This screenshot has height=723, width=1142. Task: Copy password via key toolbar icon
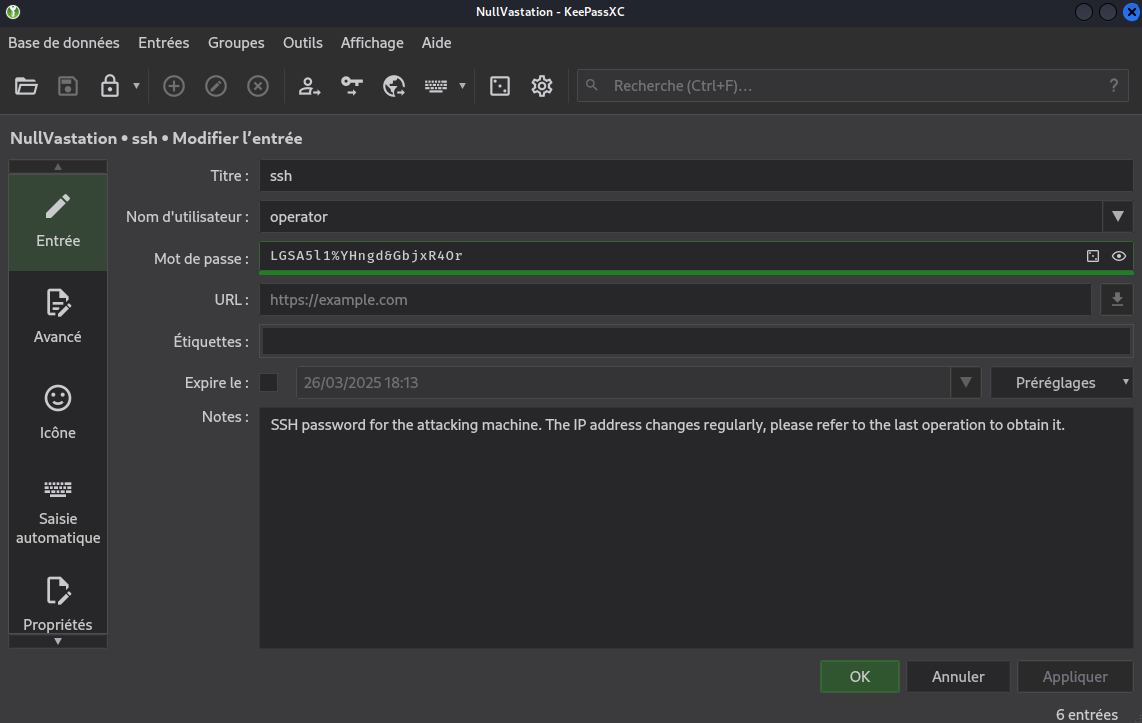(x=352, y=86)
